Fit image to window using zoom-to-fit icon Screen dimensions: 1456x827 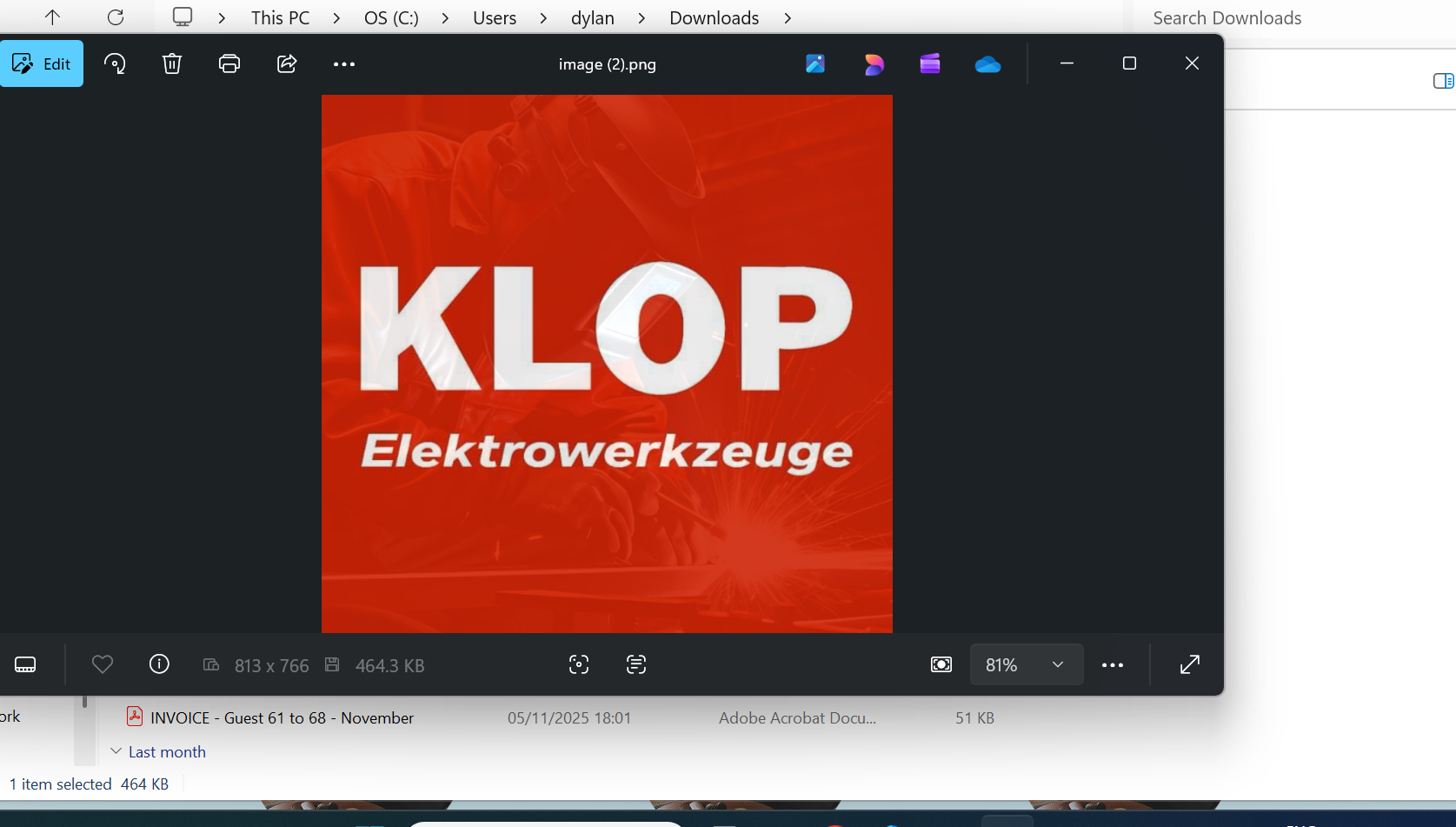click(x=941, y=664)
